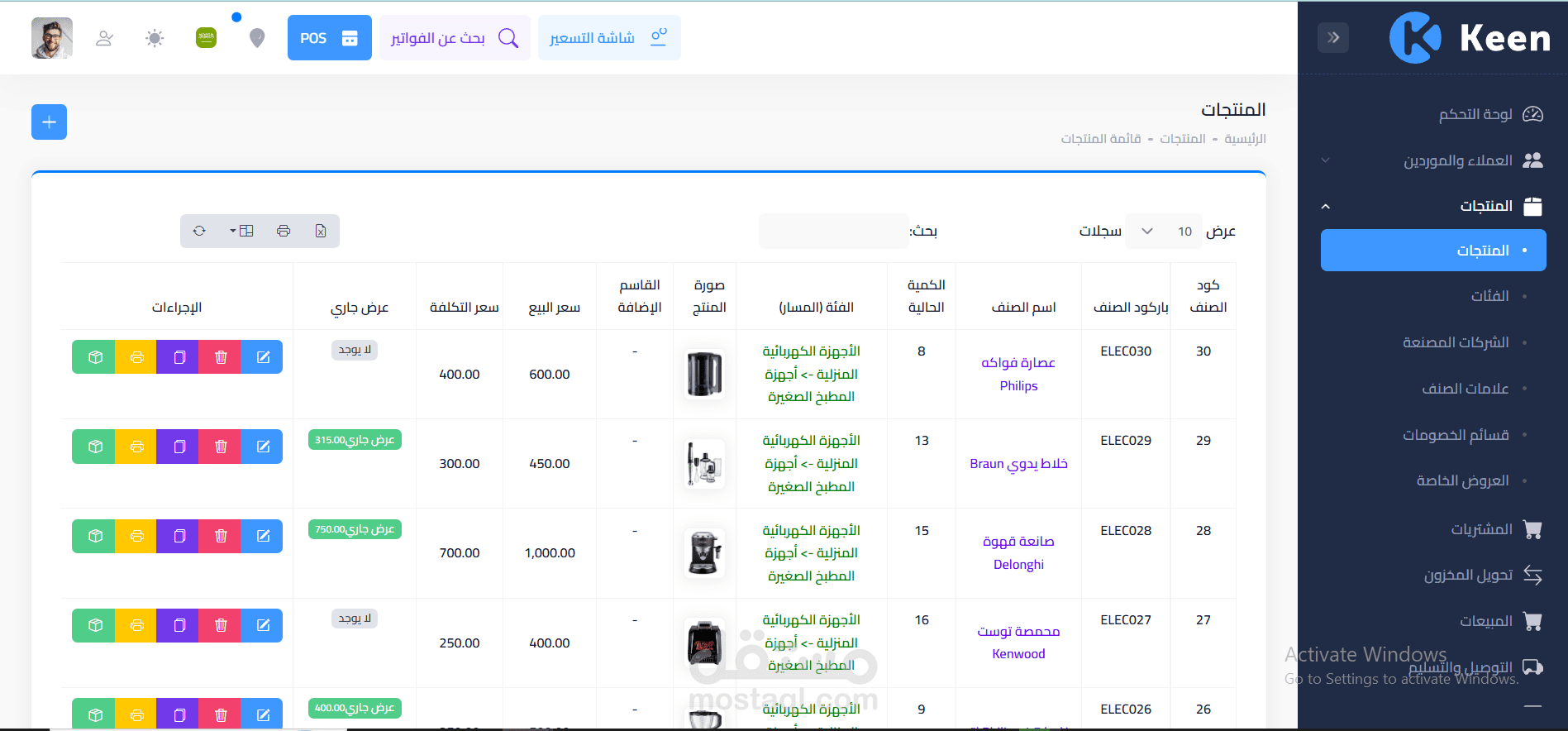Click the blue plus add product button

pos(49,122)
